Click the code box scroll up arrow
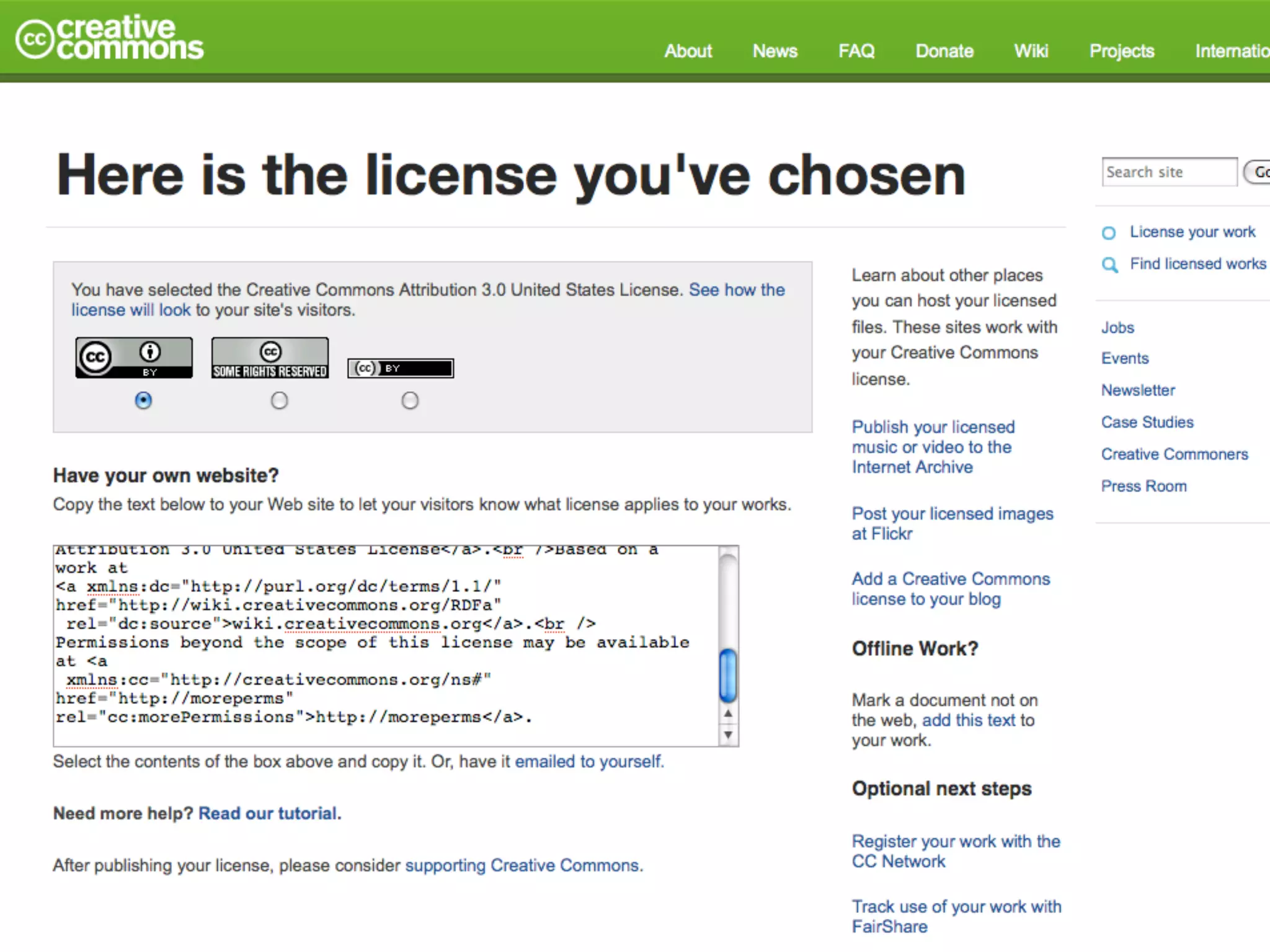The width and height of the screenshot is (1270, 952). 728,715
